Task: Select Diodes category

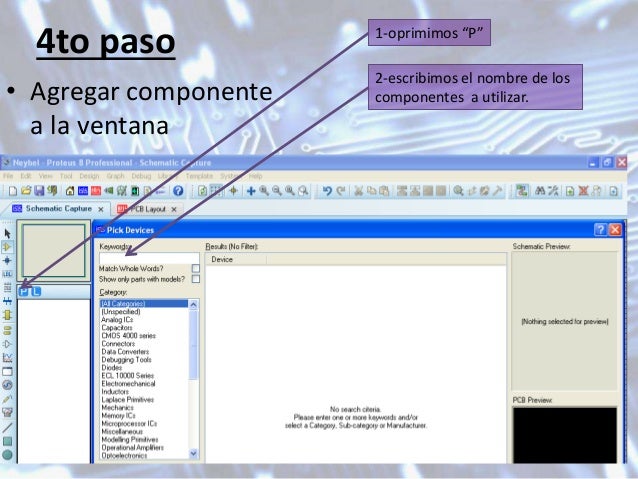Action: (x=111, y=367)
